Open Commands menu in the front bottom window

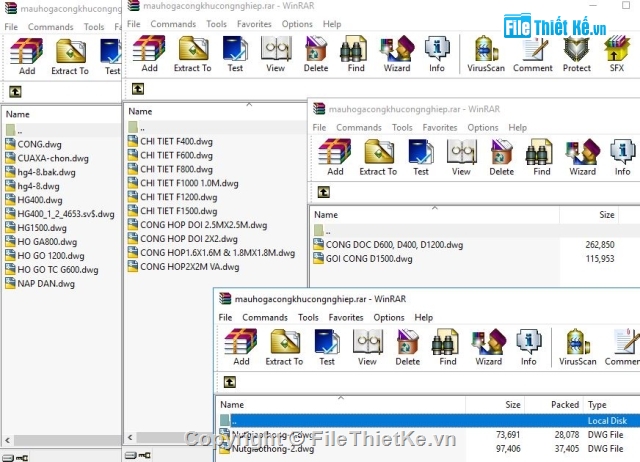265,317
